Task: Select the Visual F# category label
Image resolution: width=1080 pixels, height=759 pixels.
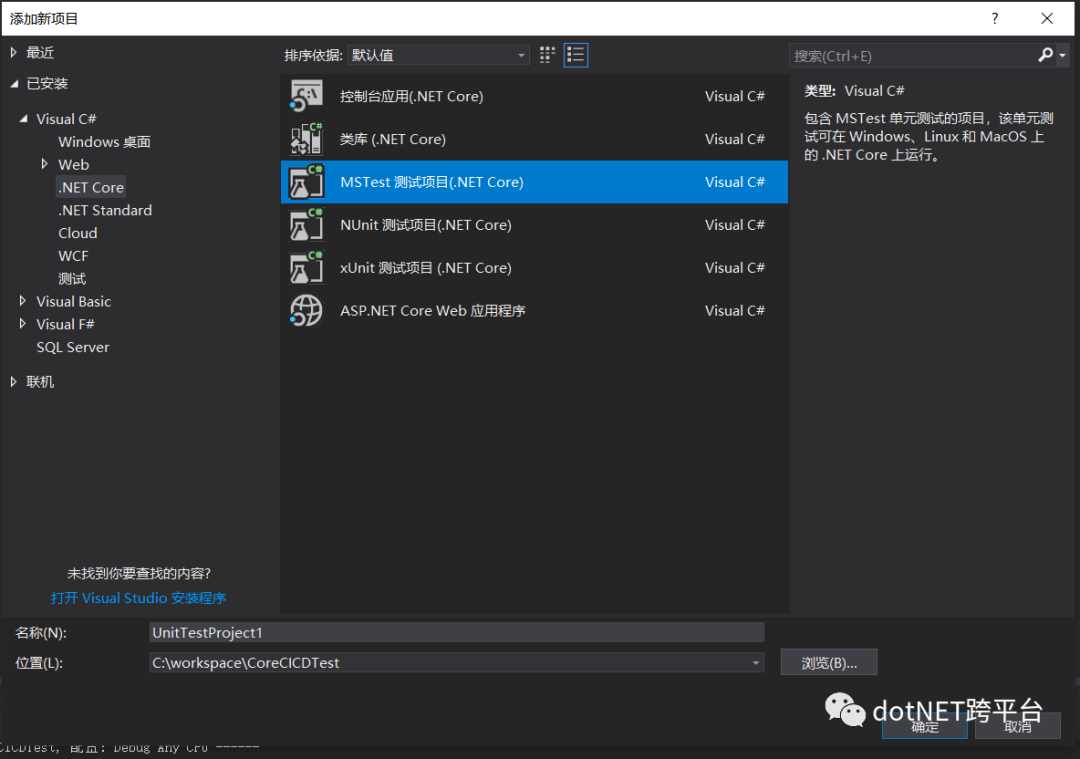Action: (65, 324)
